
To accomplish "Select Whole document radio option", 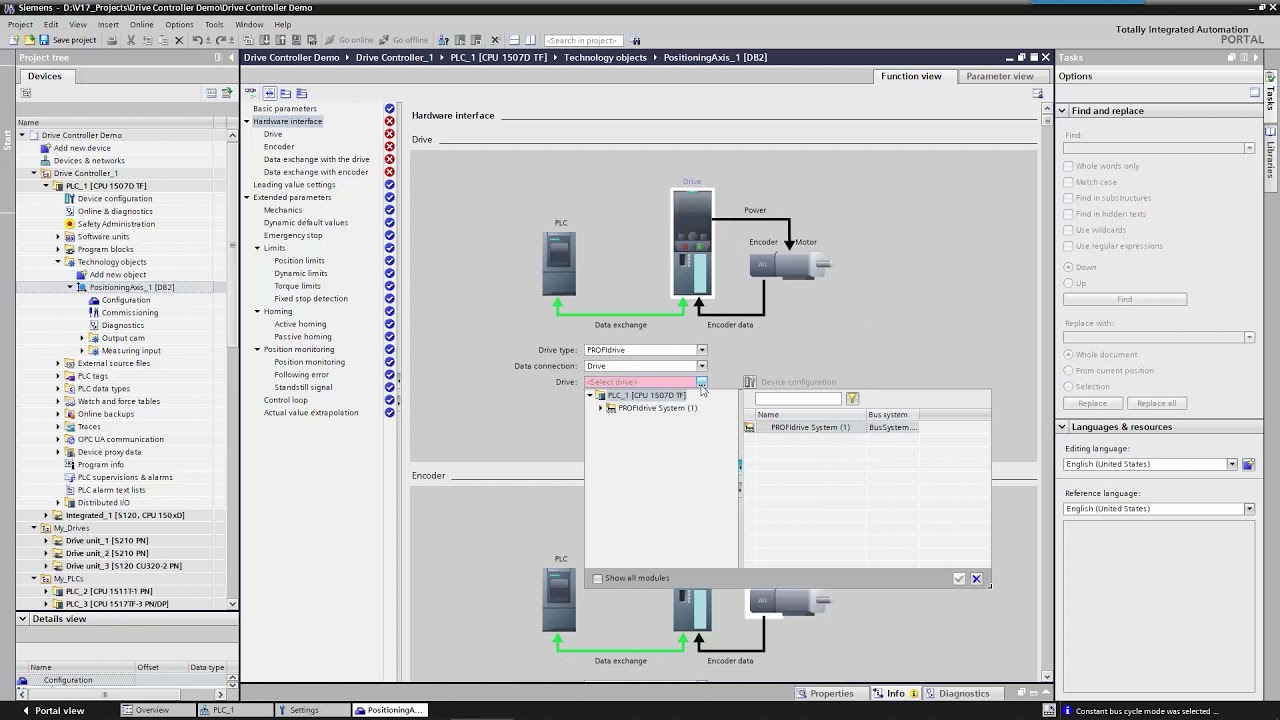I will coord(1068,355).
